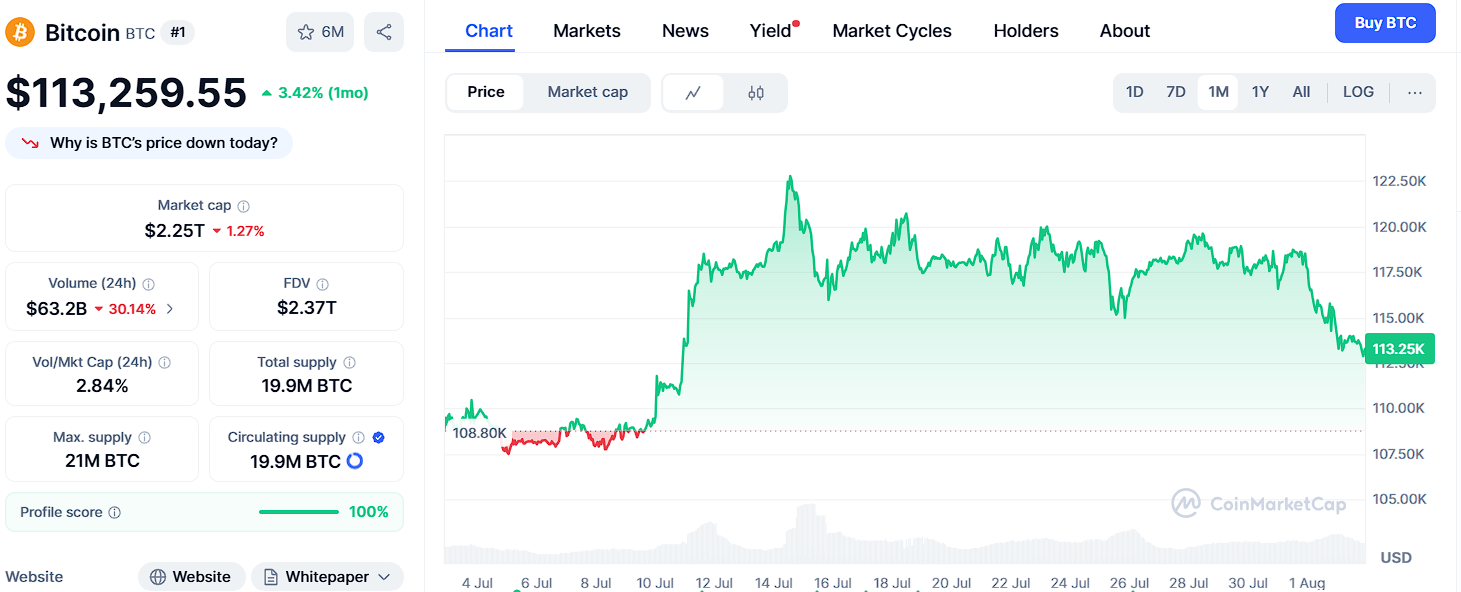Click the downtrend icon in price question
The image size is (1461, 592).
click(x=30, y=143)
